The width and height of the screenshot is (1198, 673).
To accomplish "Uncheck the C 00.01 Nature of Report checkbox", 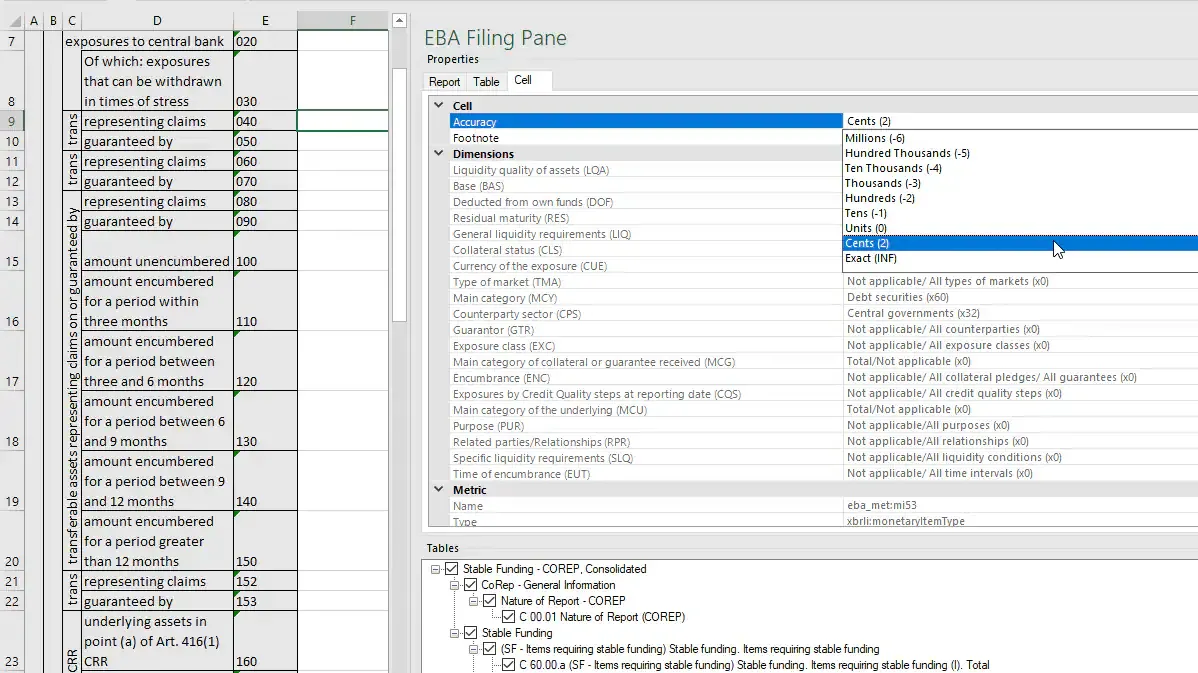I will (509, 617).
